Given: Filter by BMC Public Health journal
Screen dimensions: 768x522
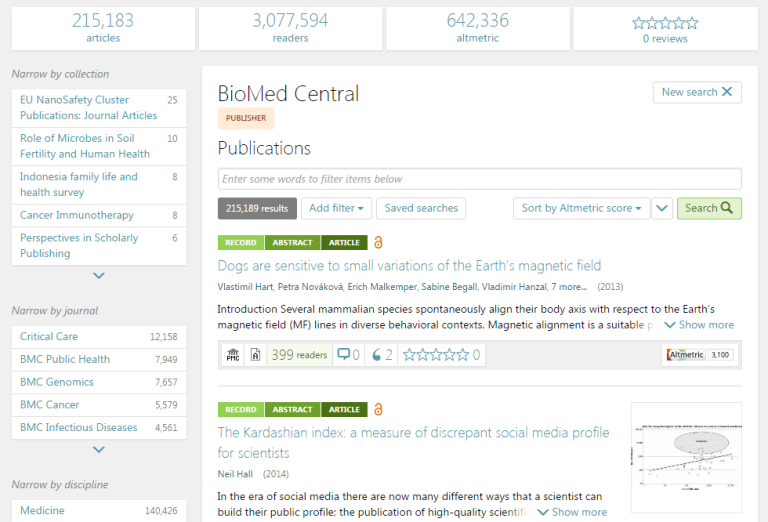Looking at the screenshot, I should point(99,359).
